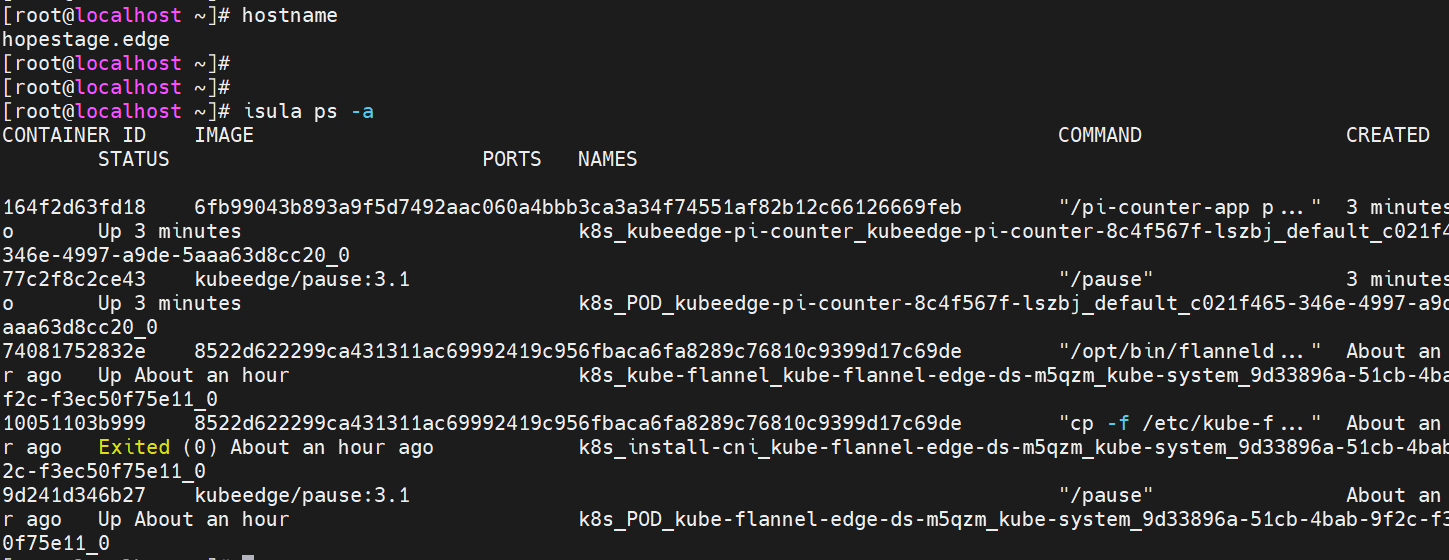This screenshot has height=560, width=1449.
Task: Click the "/opt/bin/flanneld..." command entry
Action: 1189,351
